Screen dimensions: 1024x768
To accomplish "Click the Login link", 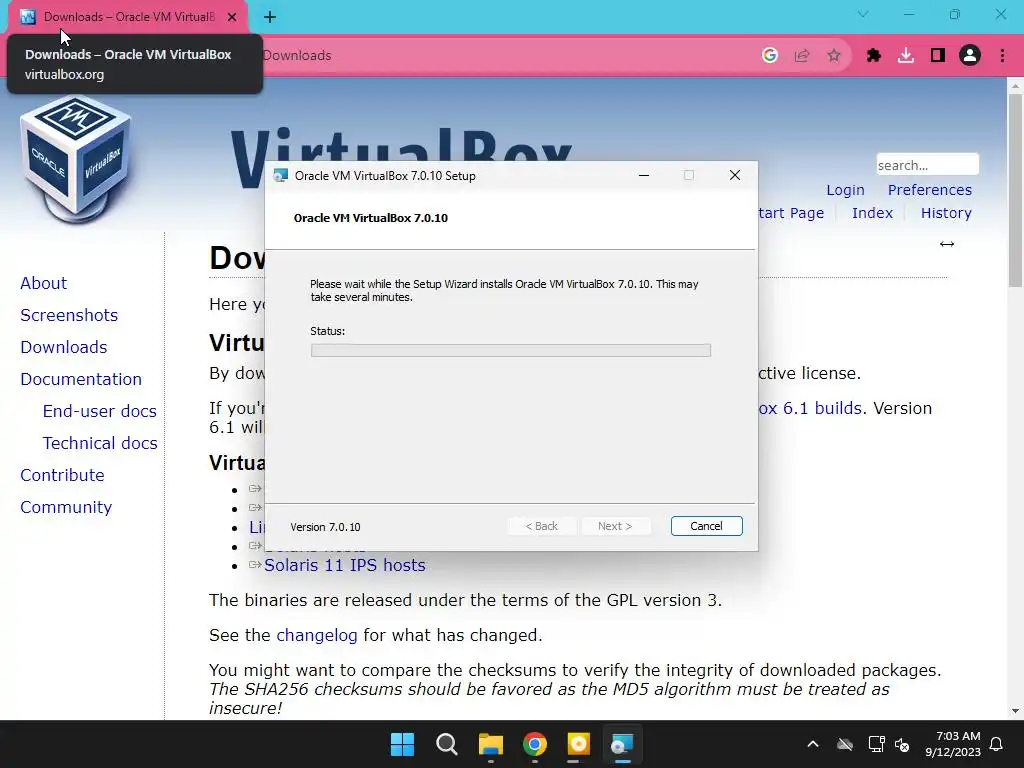I will pos(845,190).
